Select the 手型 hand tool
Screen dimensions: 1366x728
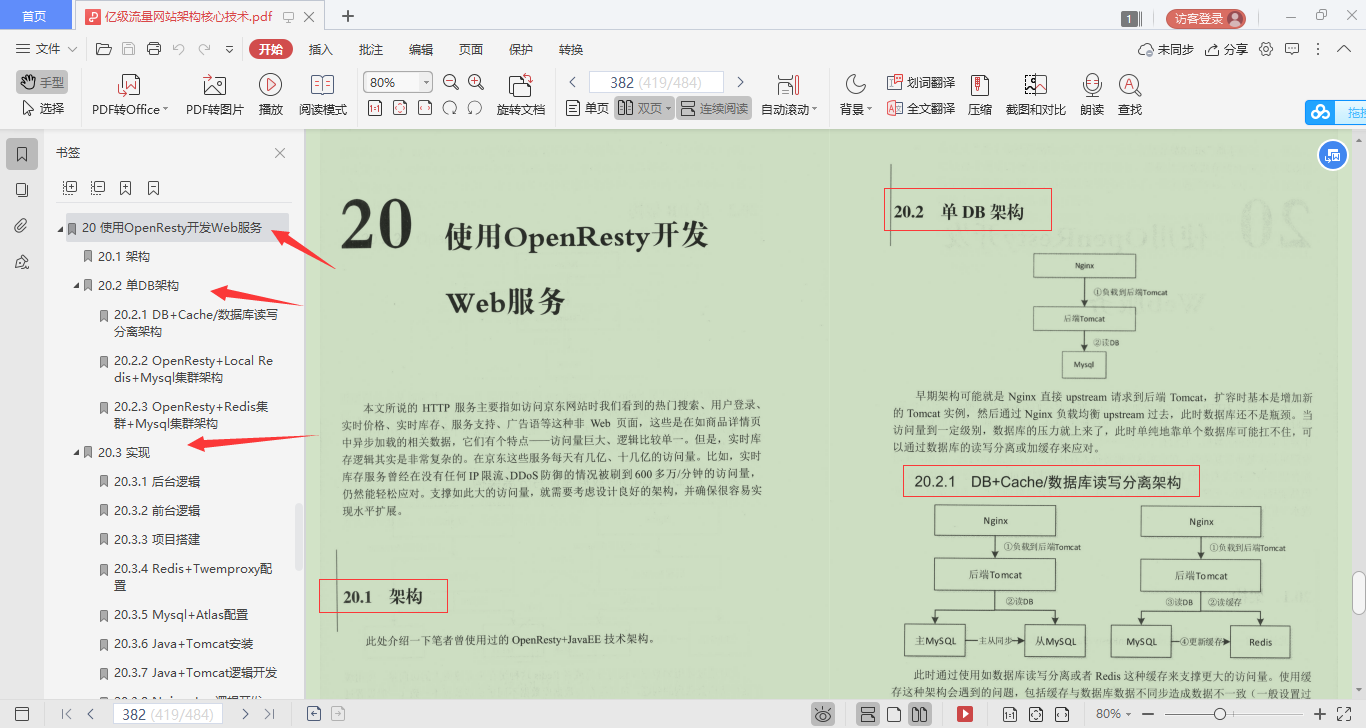tap(40, 81)
